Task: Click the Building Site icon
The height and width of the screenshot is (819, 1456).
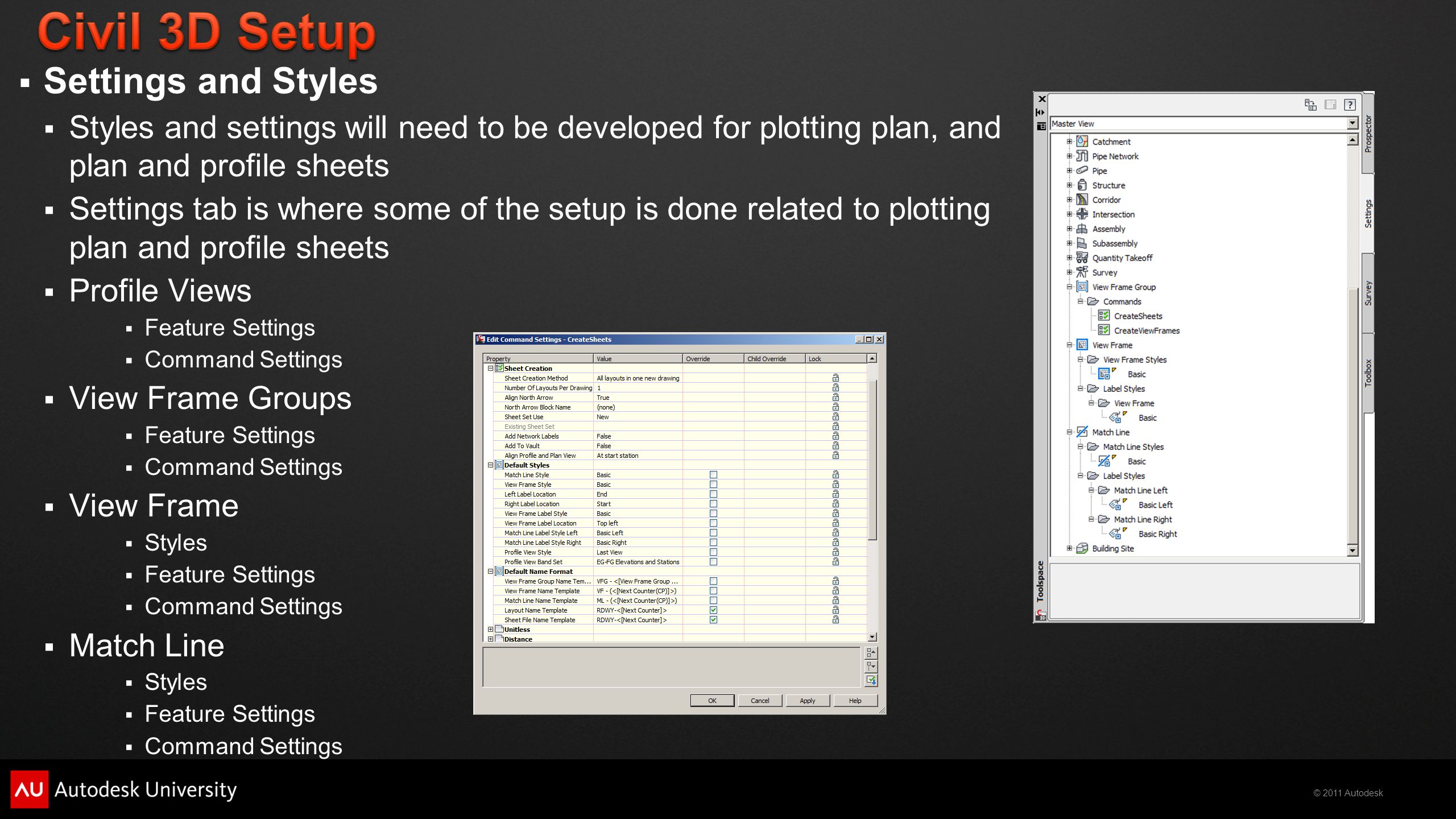Action: point(1082,548)
